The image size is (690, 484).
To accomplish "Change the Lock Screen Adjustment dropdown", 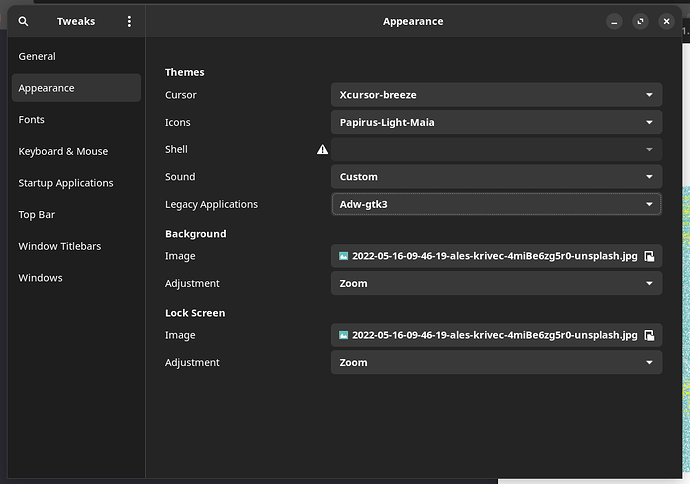I will click(x=496, y=362).
